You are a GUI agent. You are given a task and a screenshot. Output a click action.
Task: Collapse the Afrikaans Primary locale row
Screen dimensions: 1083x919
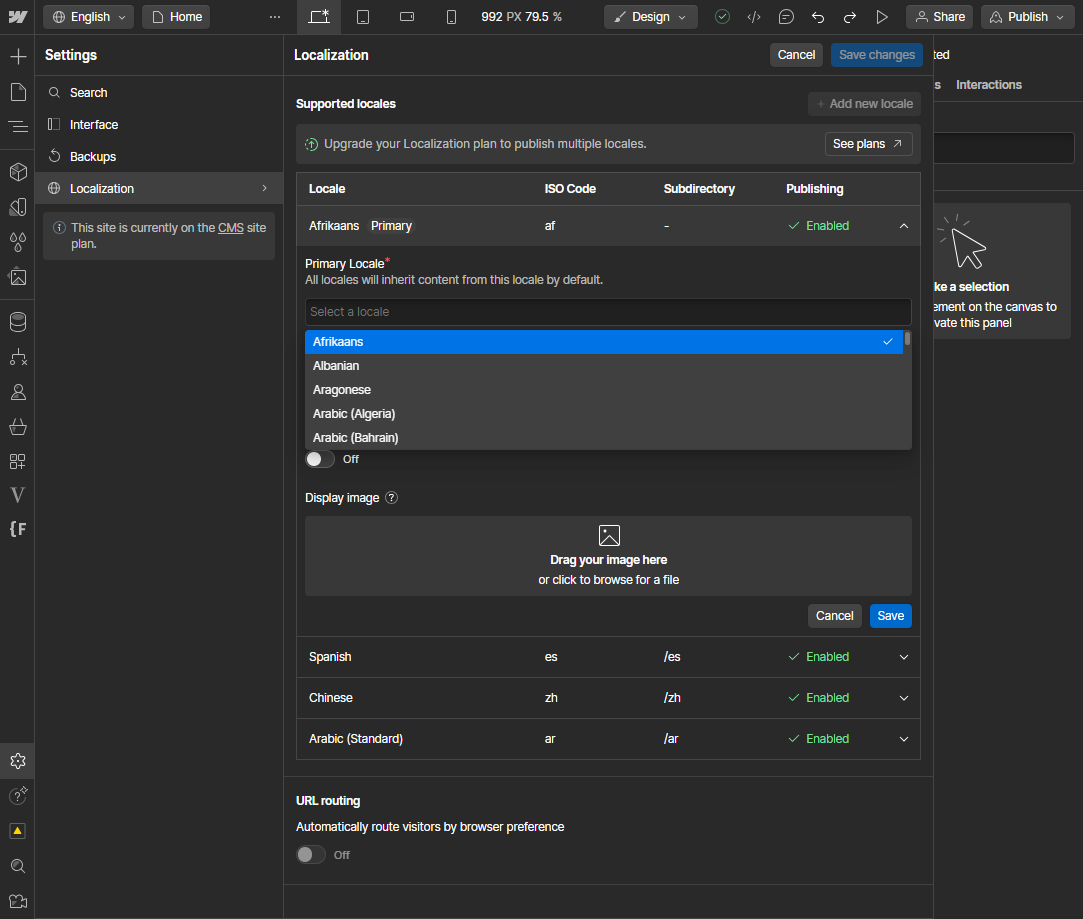click(903, 225)
